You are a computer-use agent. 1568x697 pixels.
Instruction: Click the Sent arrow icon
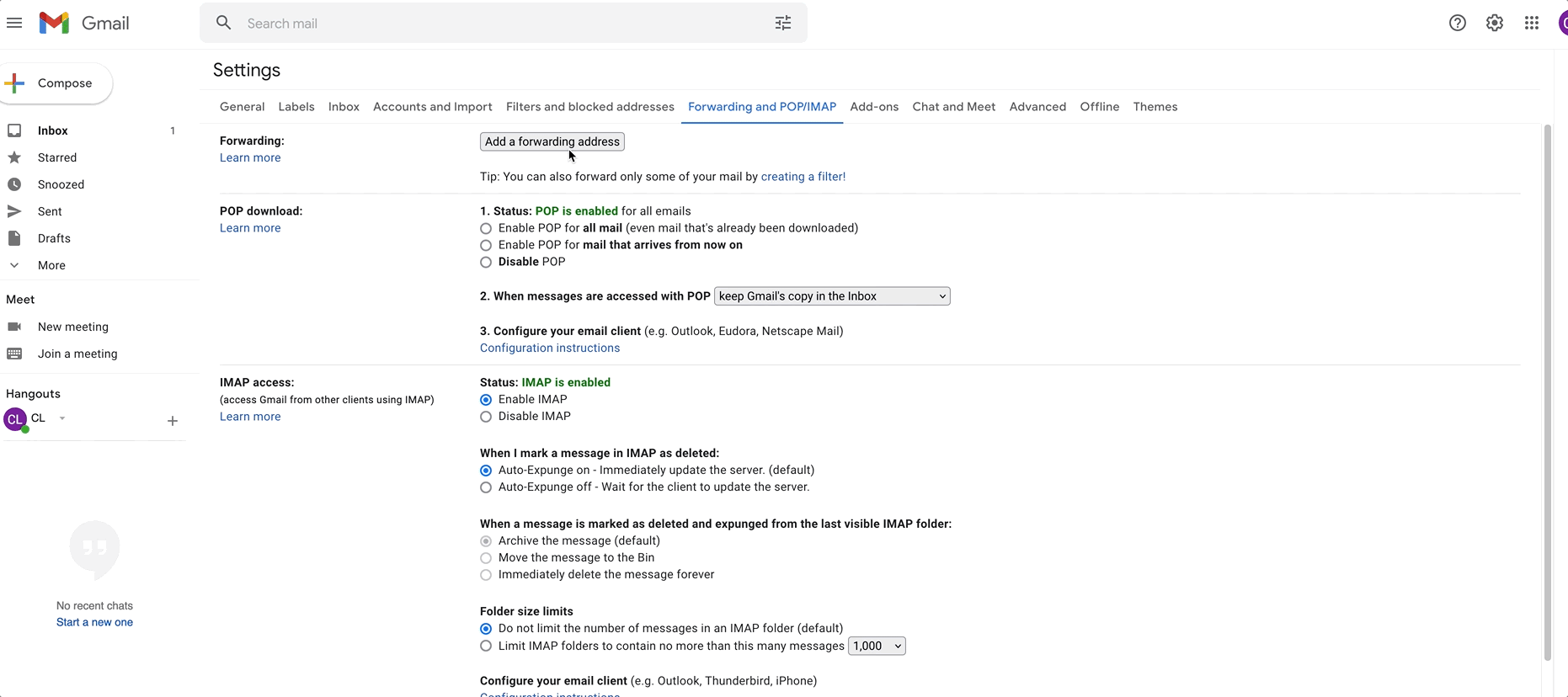[x=14, y=211]
